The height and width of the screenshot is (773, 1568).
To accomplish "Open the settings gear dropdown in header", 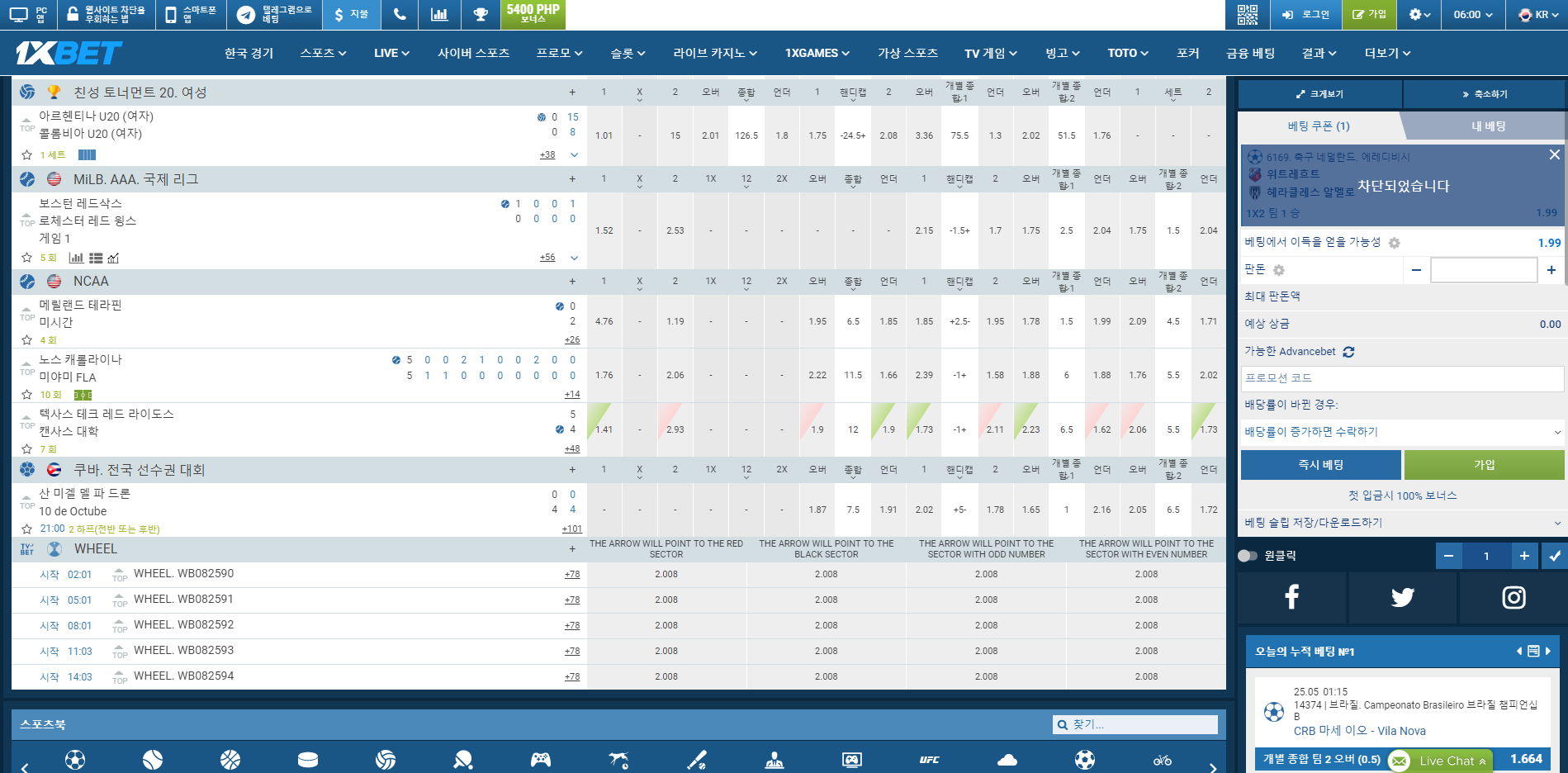I will pos(1419,14).
